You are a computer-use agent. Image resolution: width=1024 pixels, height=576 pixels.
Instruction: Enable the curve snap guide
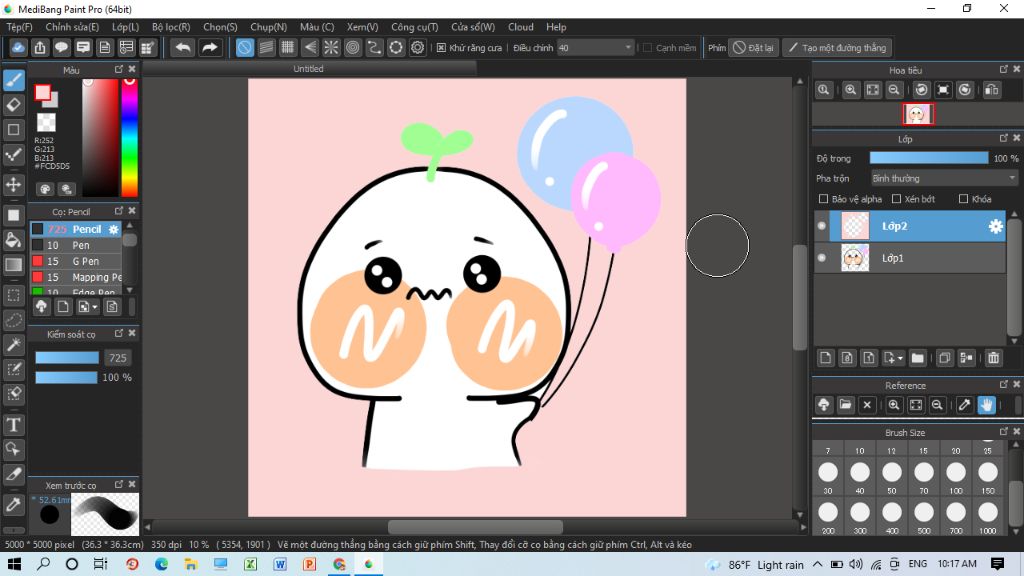pyautogui.click(x=374, y=48)
